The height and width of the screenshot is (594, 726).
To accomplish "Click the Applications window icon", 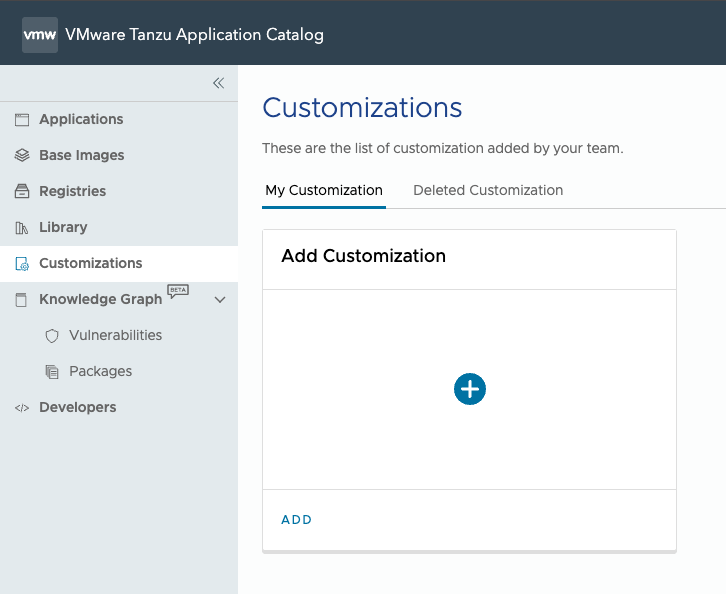I will [x=22, y=119].
